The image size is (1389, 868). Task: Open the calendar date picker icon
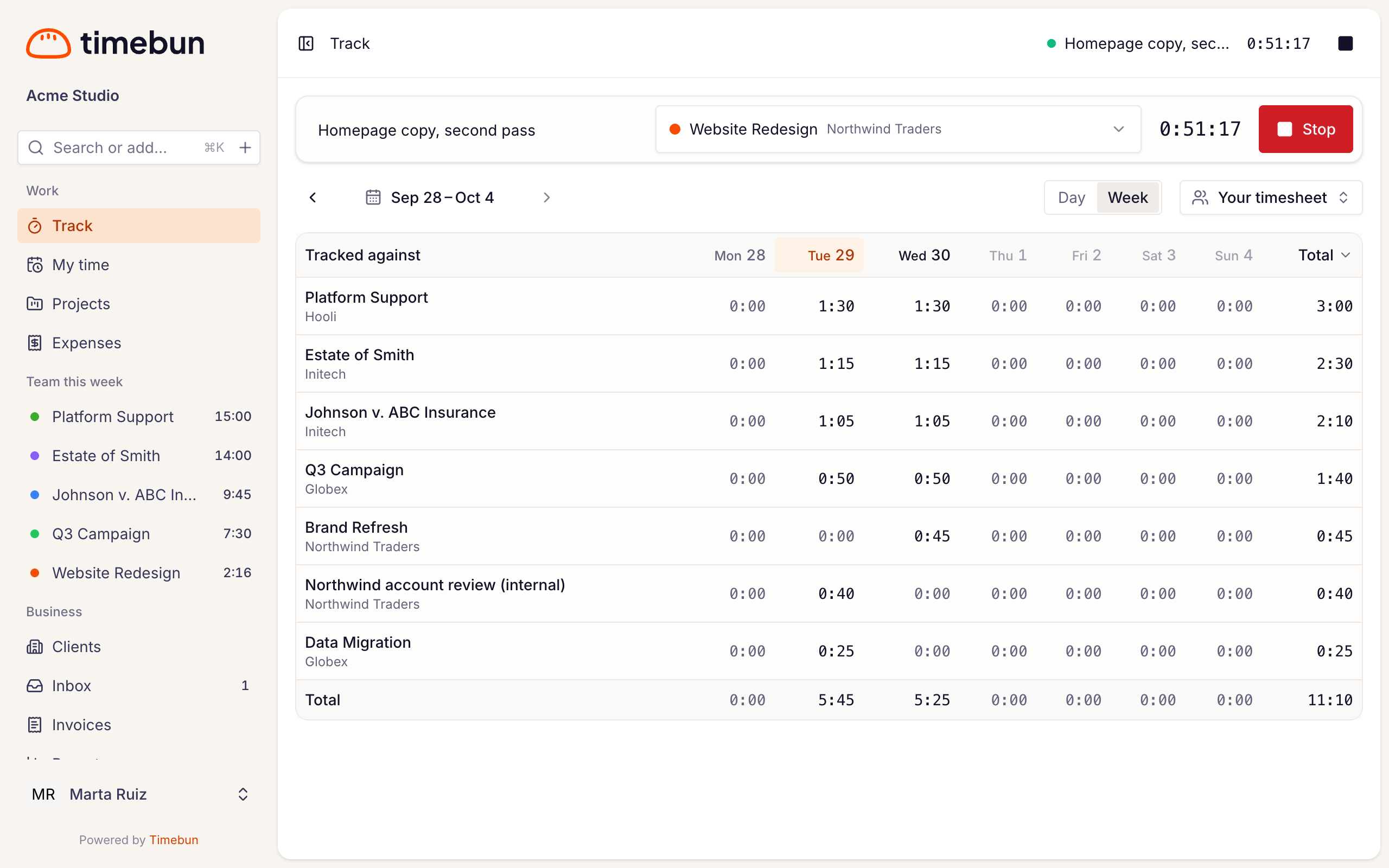(373, 197)
